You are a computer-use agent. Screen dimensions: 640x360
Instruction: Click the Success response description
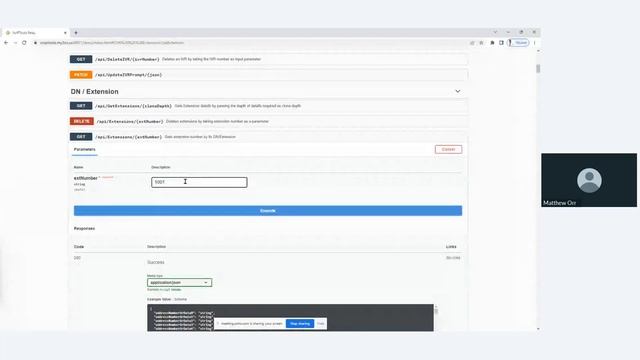pos(156,262)
